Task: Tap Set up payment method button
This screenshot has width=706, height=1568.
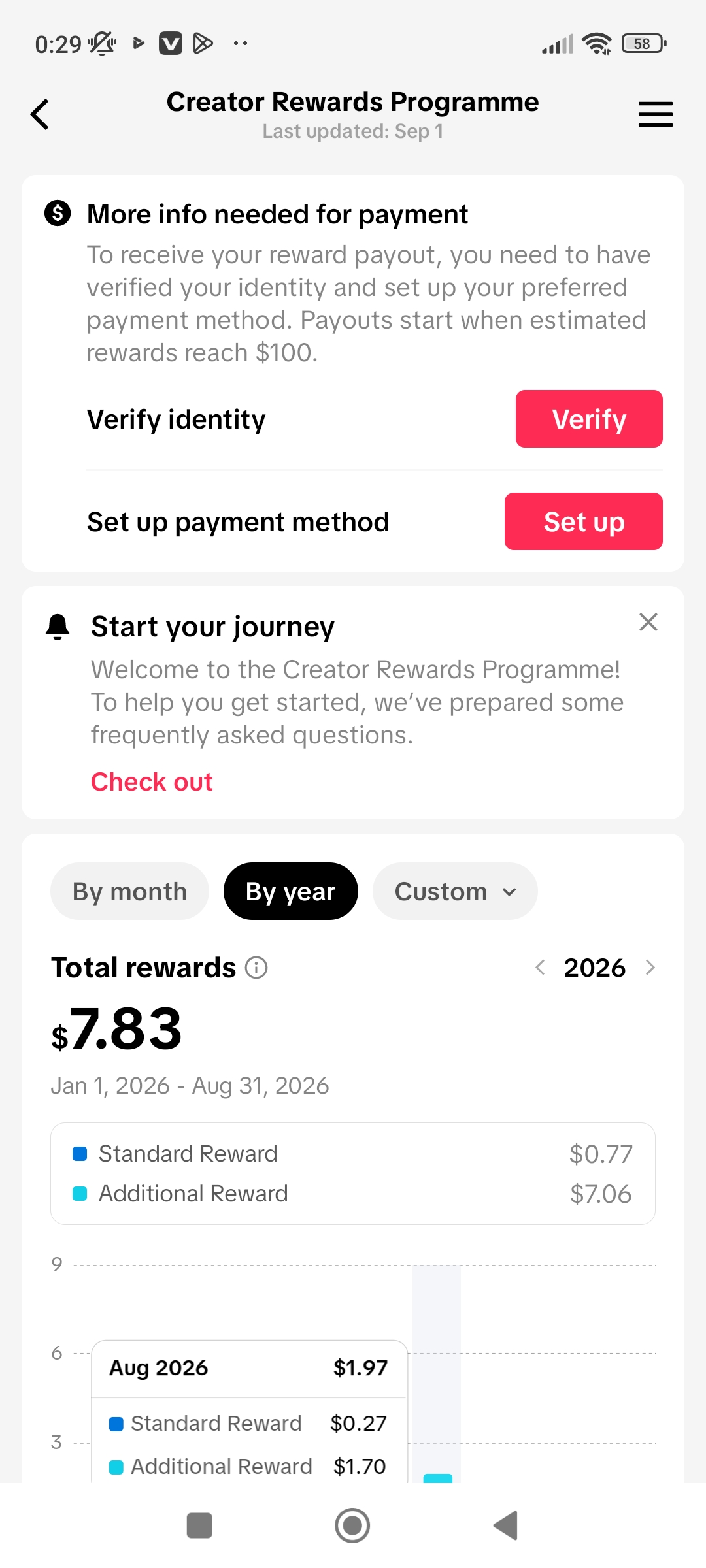Action: [x=584, y=521]
